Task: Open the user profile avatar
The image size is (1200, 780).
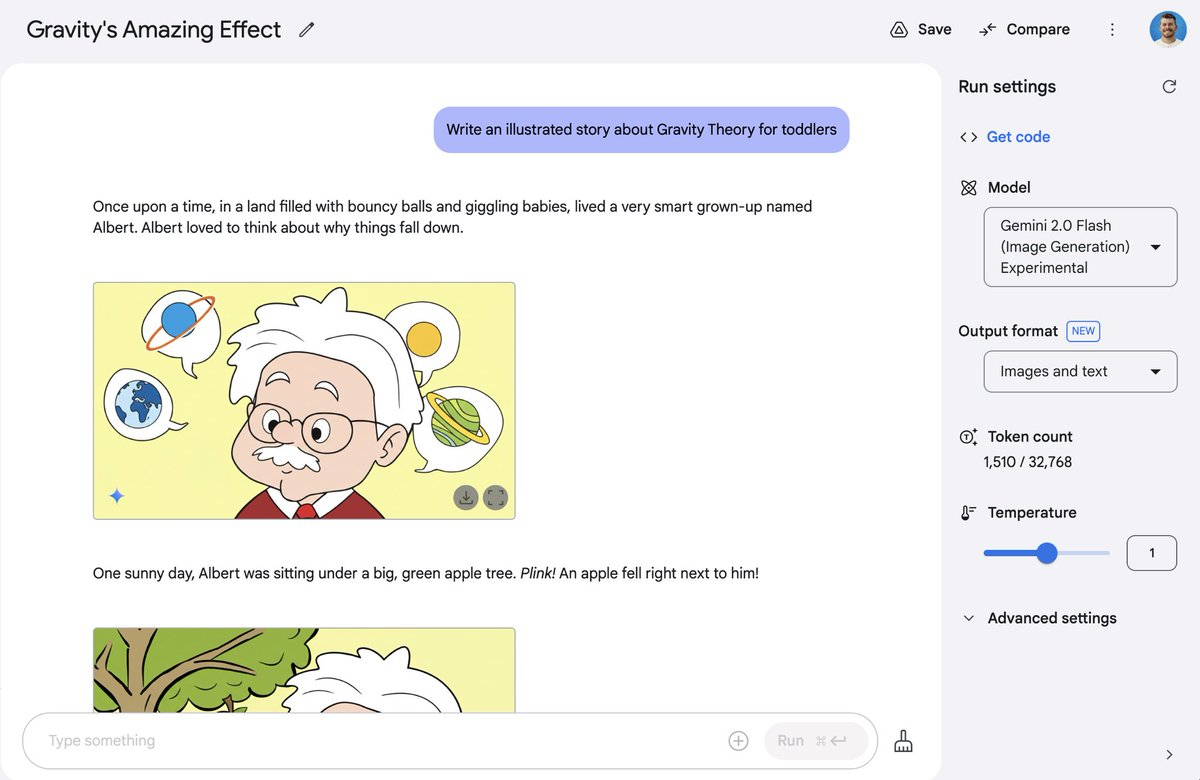Action: [x=1168, y=30]
